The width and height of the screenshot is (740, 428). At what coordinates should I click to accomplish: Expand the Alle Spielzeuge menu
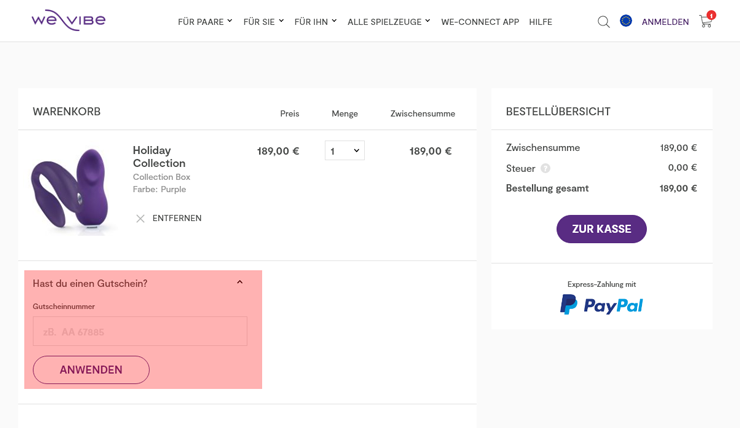point(389,22)
